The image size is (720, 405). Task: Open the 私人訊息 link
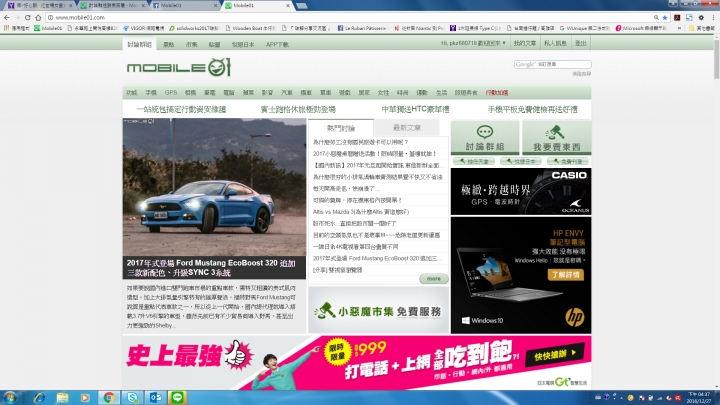pos(555,43)
